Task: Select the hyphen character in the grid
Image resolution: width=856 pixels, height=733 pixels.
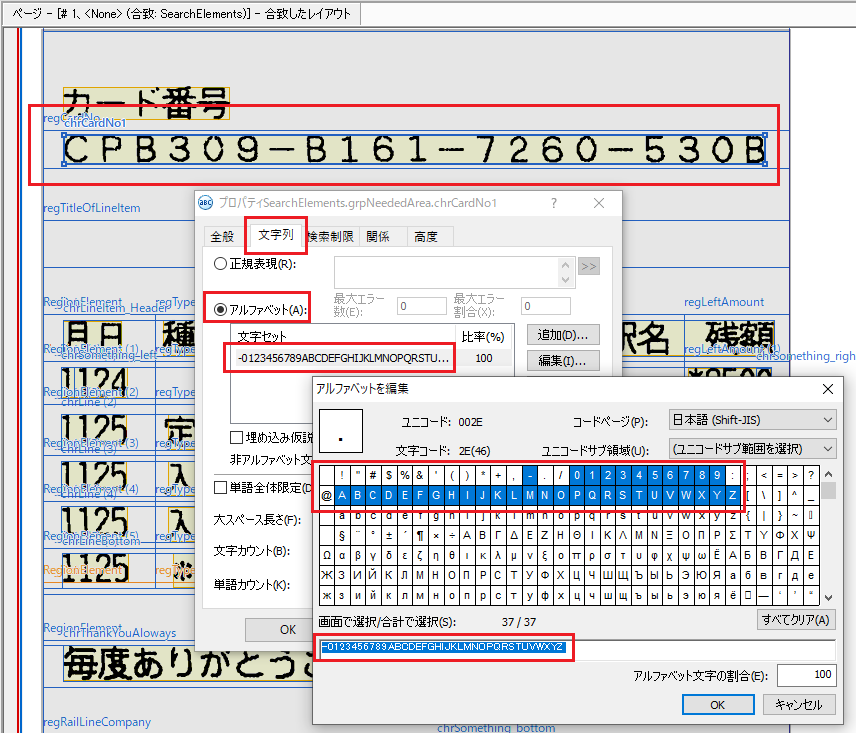Action: pos(530,475)
